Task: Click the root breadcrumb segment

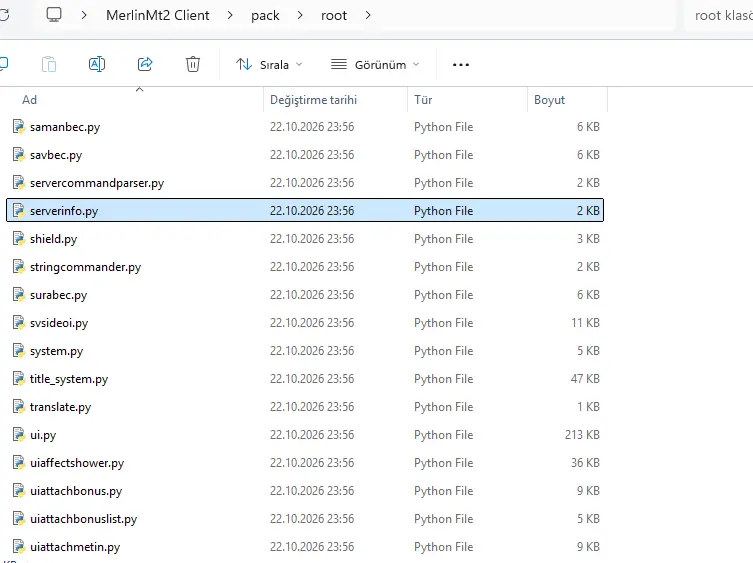Action: [334, 15]
